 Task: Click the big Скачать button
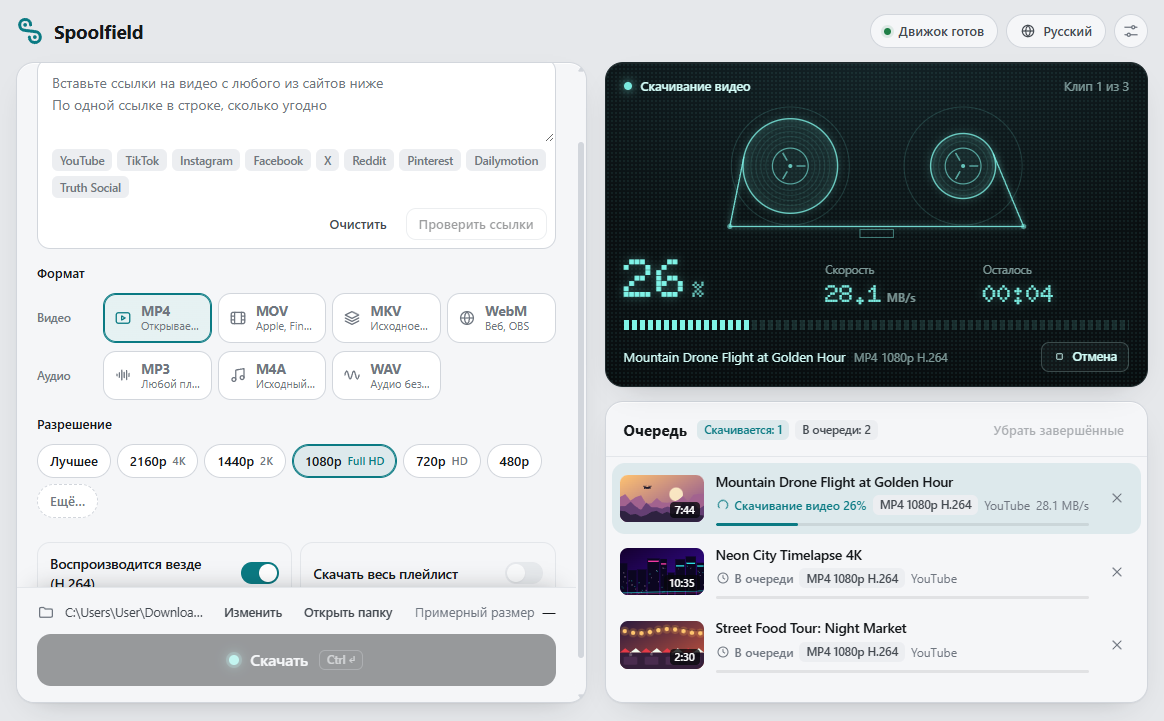(296, 660)
